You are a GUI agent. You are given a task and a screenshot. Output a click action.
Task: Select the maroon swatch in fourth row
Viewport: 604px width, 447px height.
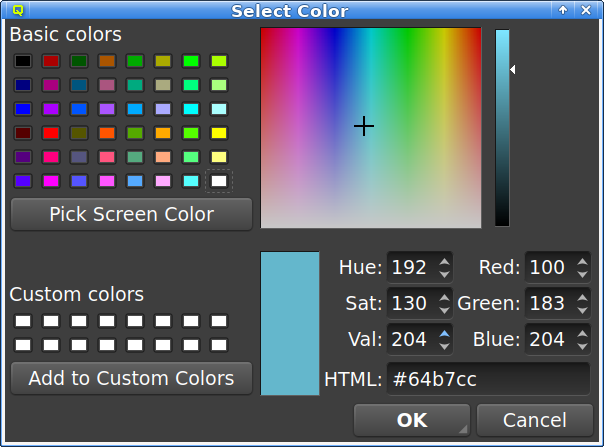pyautogui.click(x=23, y=133)
